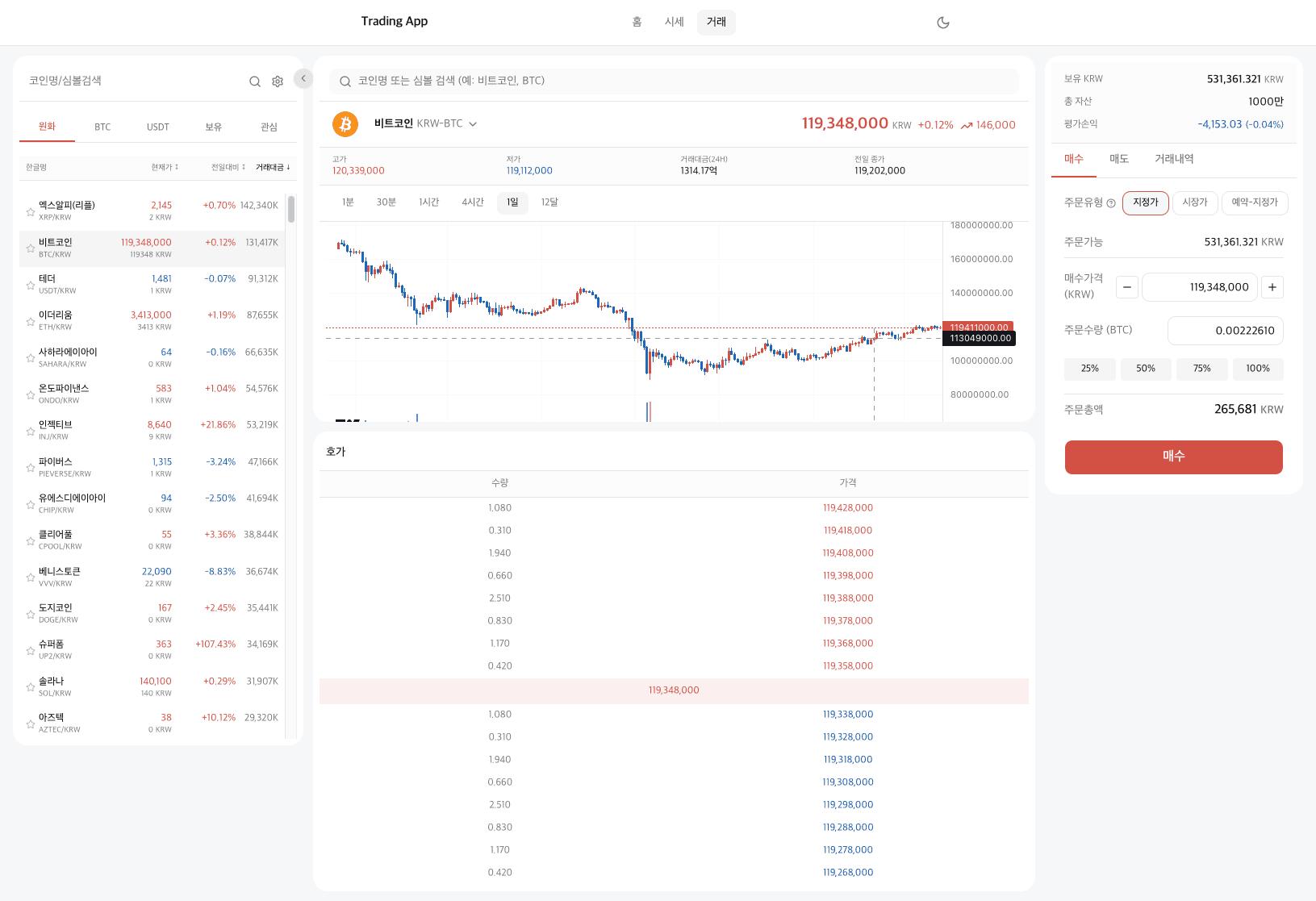Select the 1분 chart interval
The height and width of the screenshot is (901, 1316).
point(348,202)
